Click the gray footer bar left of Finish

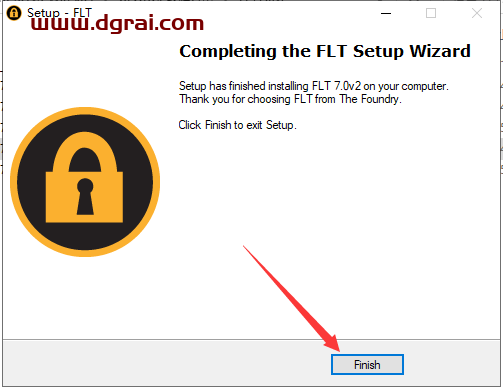click(x=167, y=364)
